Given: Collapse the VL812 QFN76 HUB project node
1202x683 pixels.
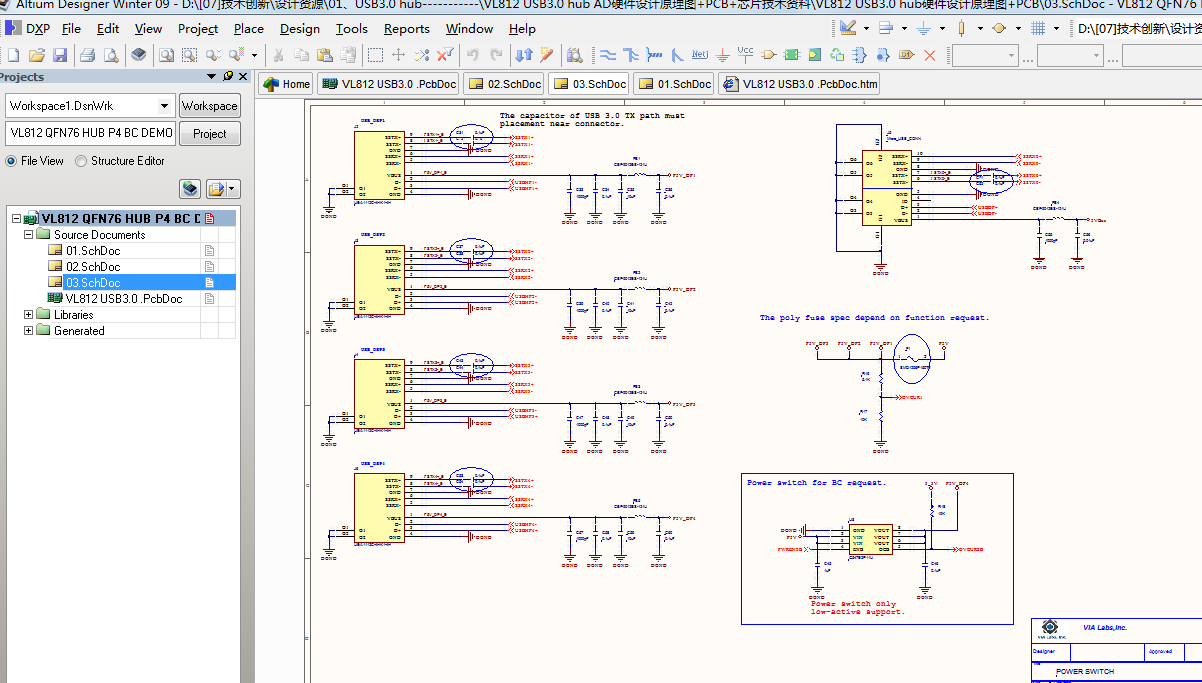Looking at the screenshot, I should point(15,218).
